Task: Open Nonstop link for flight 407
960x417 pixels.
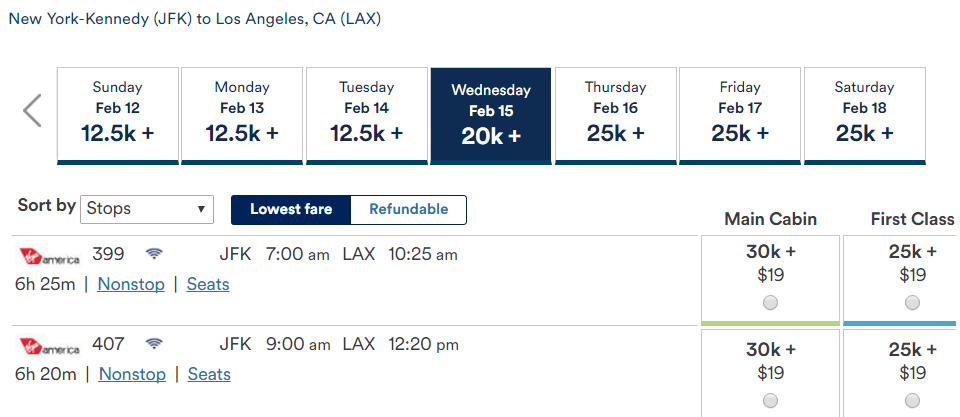Action: point(132,375)
